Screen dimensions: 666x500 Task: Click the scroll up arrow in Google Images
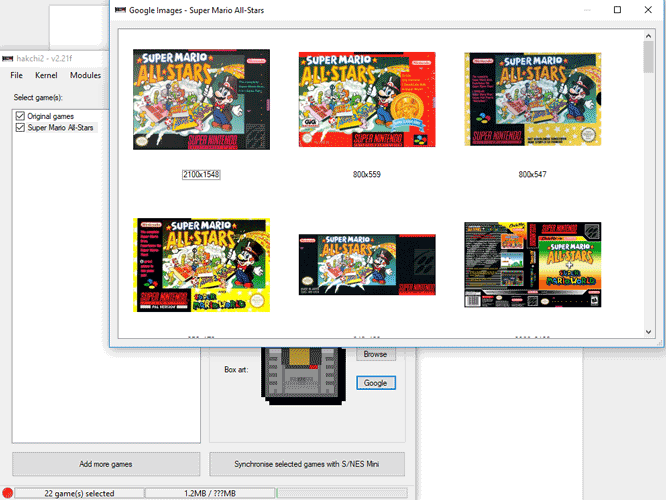click(x=648, y=36)
